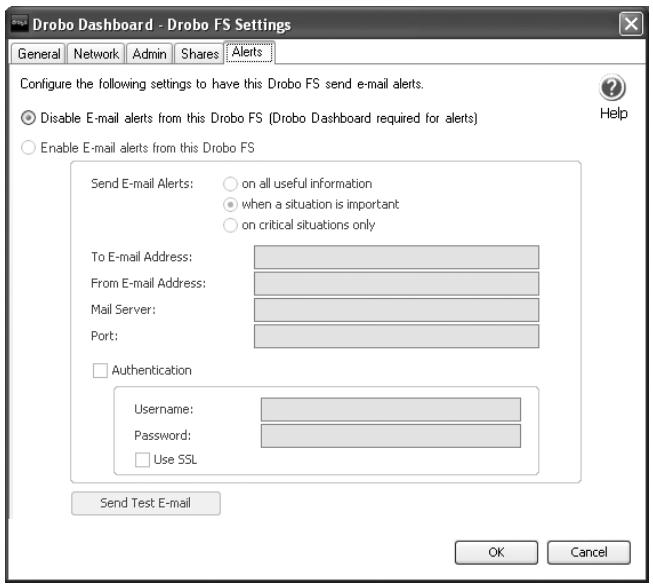Viewport: 653px width, 587px height.
Task: Confirm settings with OK button
Action: 496,552
